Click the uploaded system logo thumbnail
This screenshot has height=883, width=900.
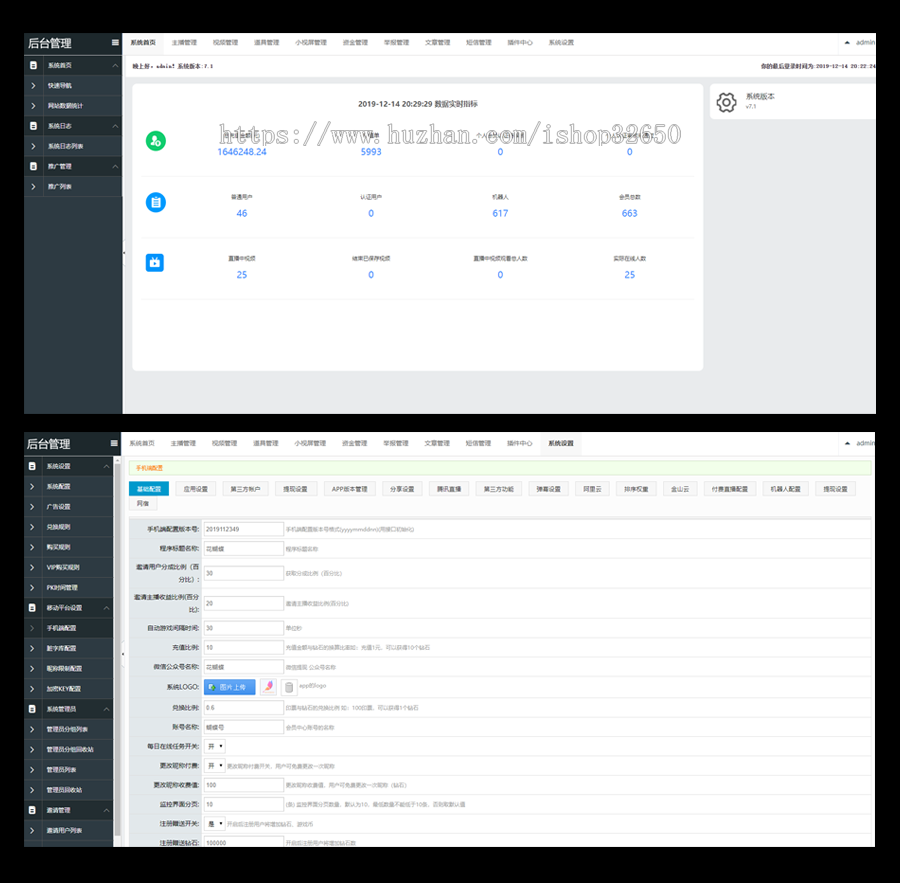point(269,687)
